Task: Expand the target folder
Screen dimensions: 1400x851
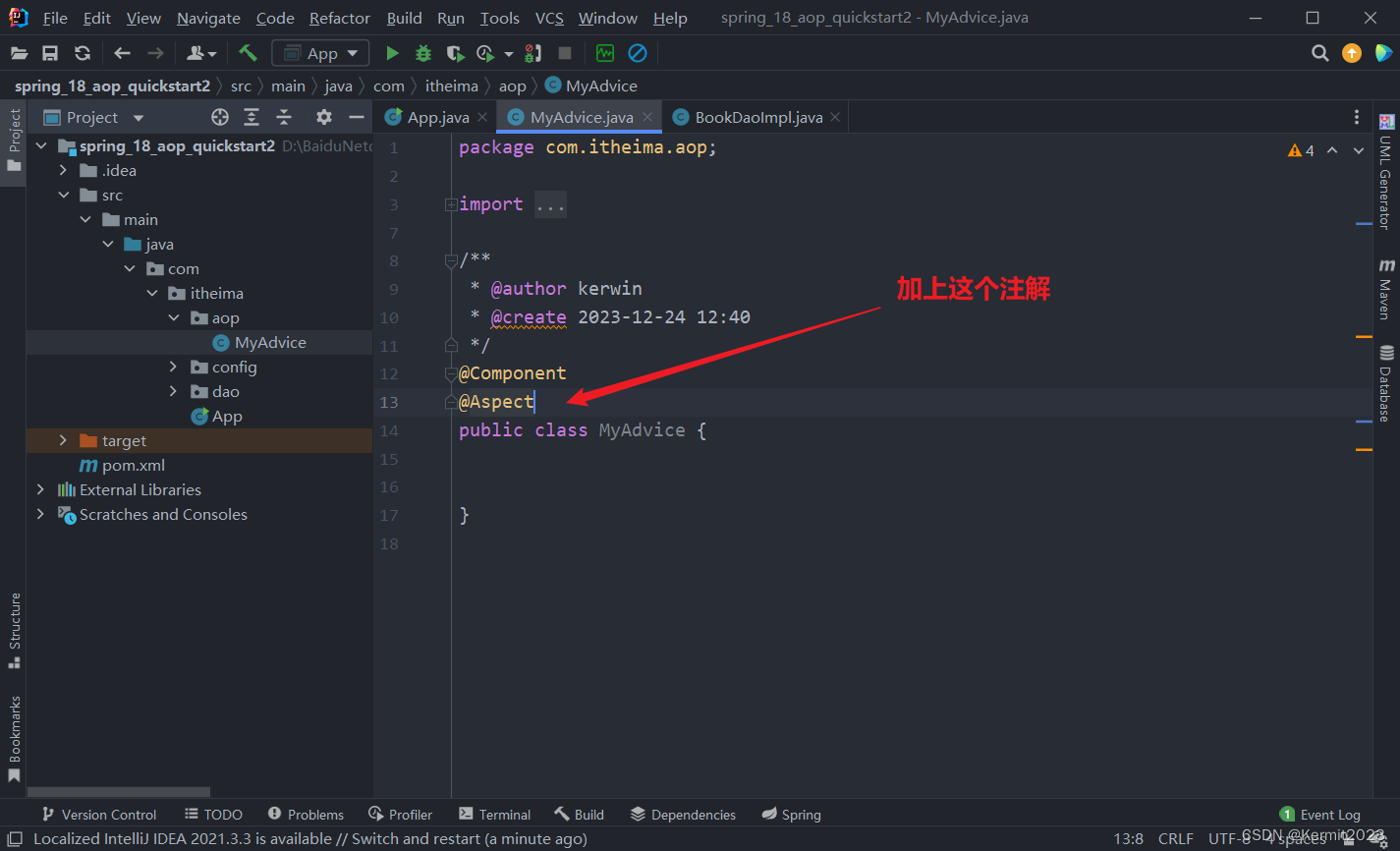Action: 64,441
